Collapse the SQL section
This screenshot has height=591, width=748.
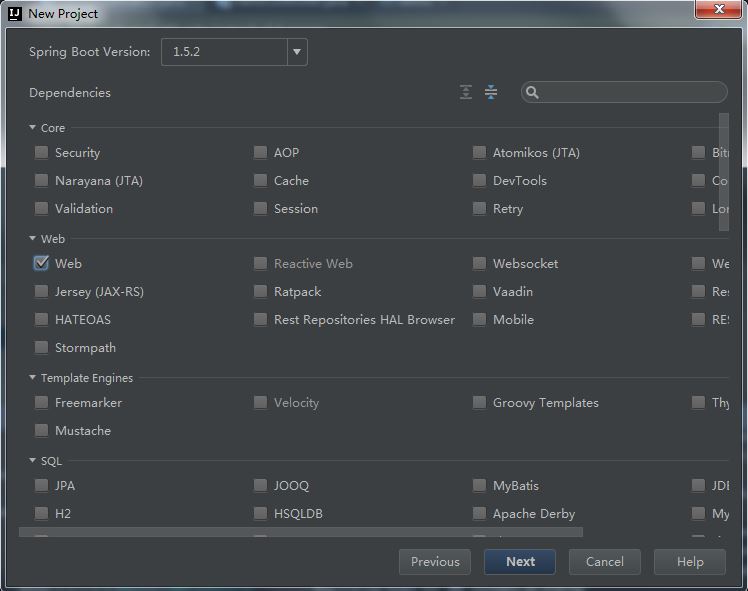pos(32,460)
